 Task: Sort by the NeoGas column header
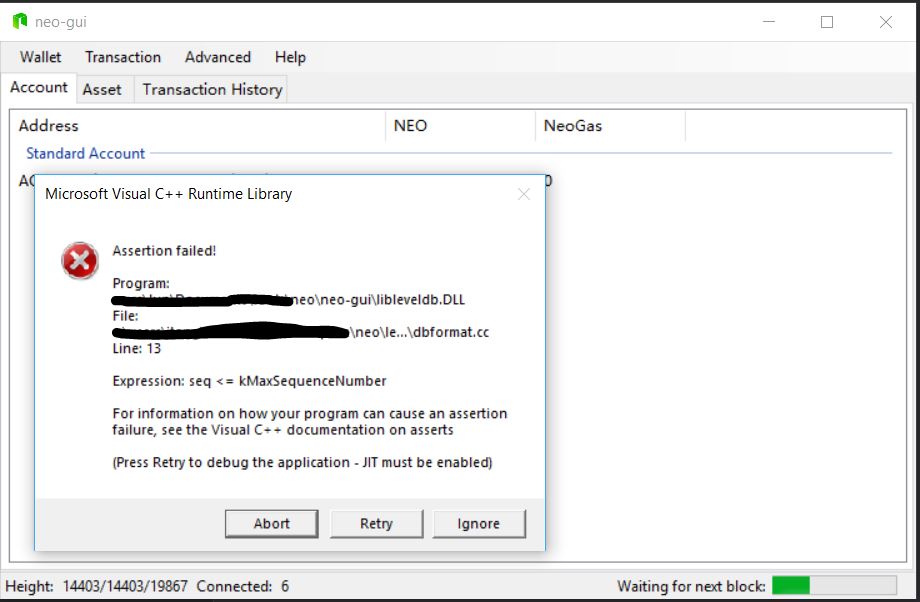coord(610,126)
